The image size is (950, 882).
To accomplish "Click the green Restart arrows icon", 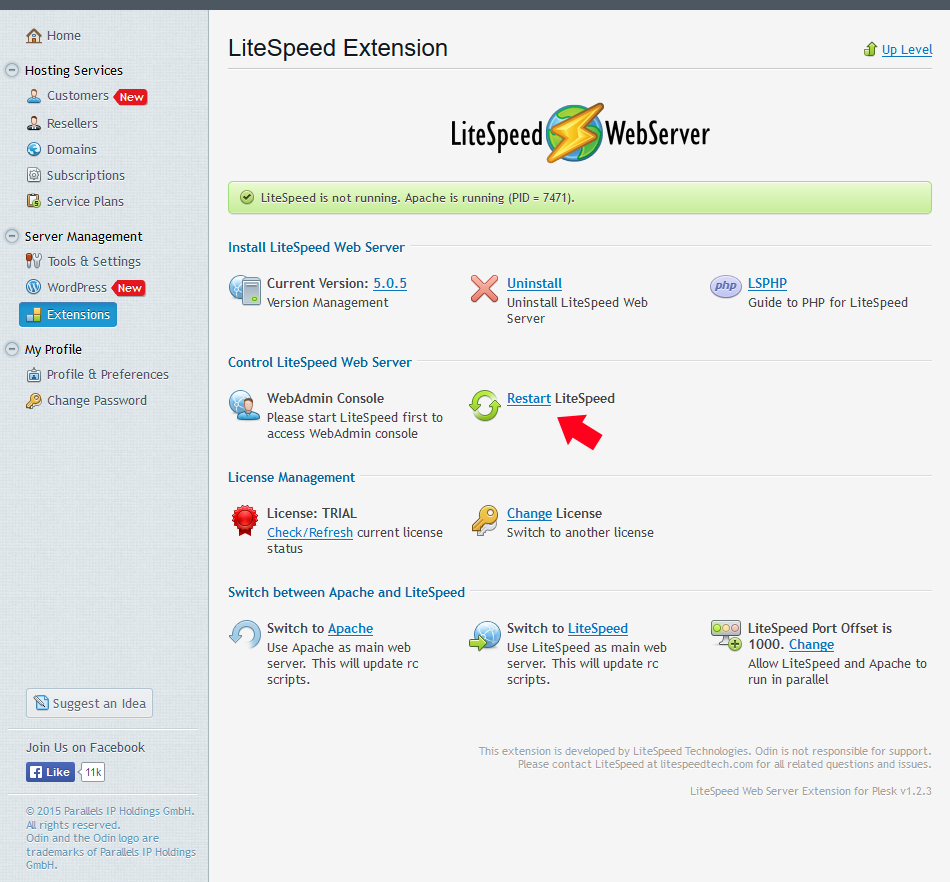I will (x=485, y=405).
